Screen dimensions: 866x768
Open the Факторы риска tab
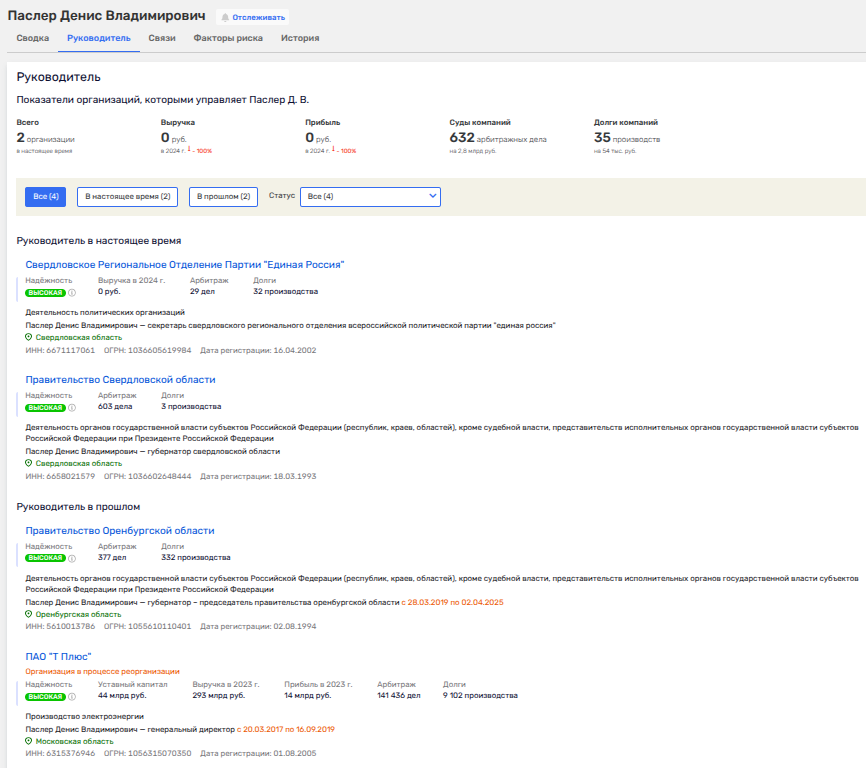tap(228, 38)
